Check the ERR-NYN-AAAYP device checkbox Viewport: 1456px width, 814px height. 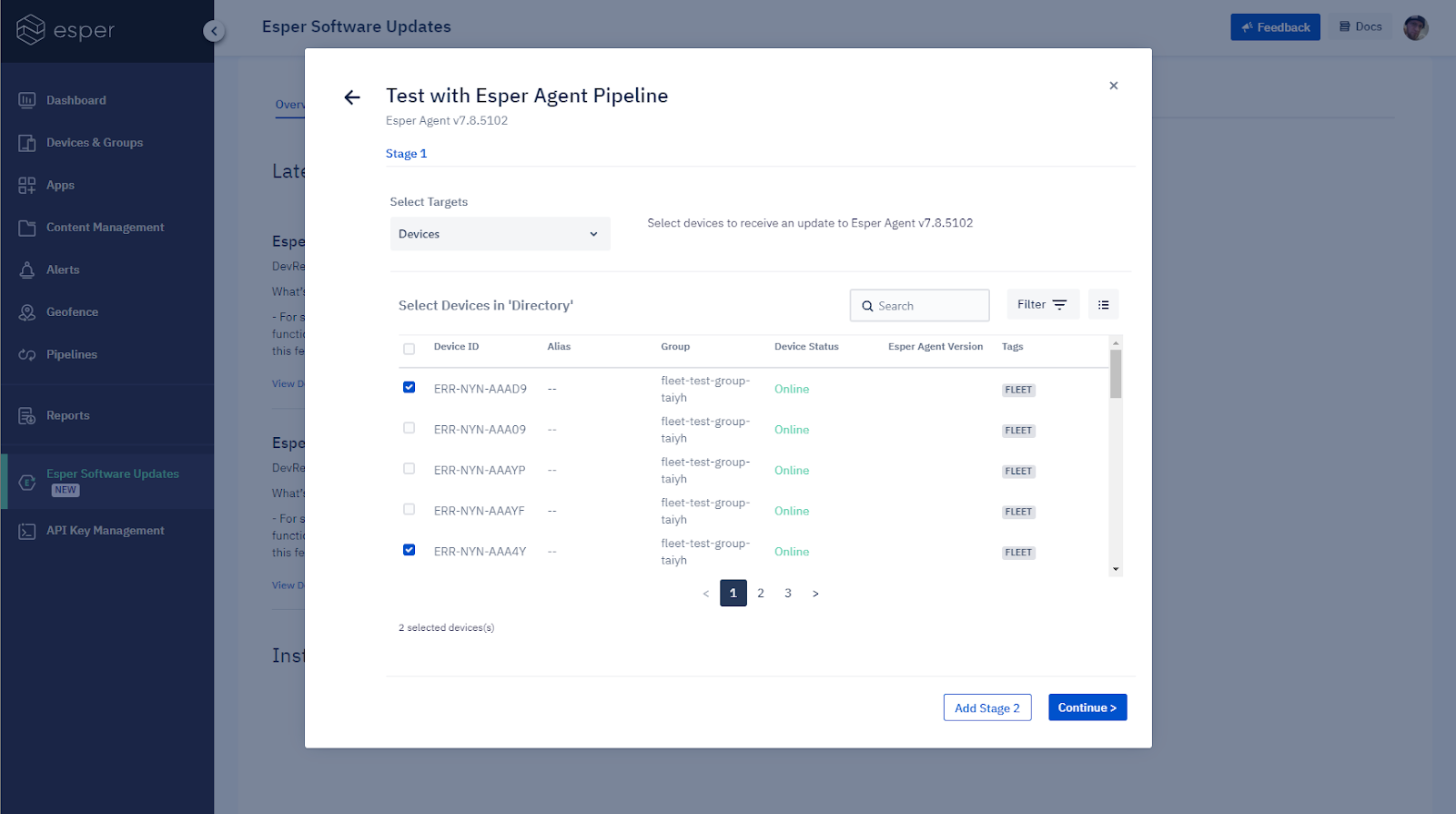[x=409, y=469]
